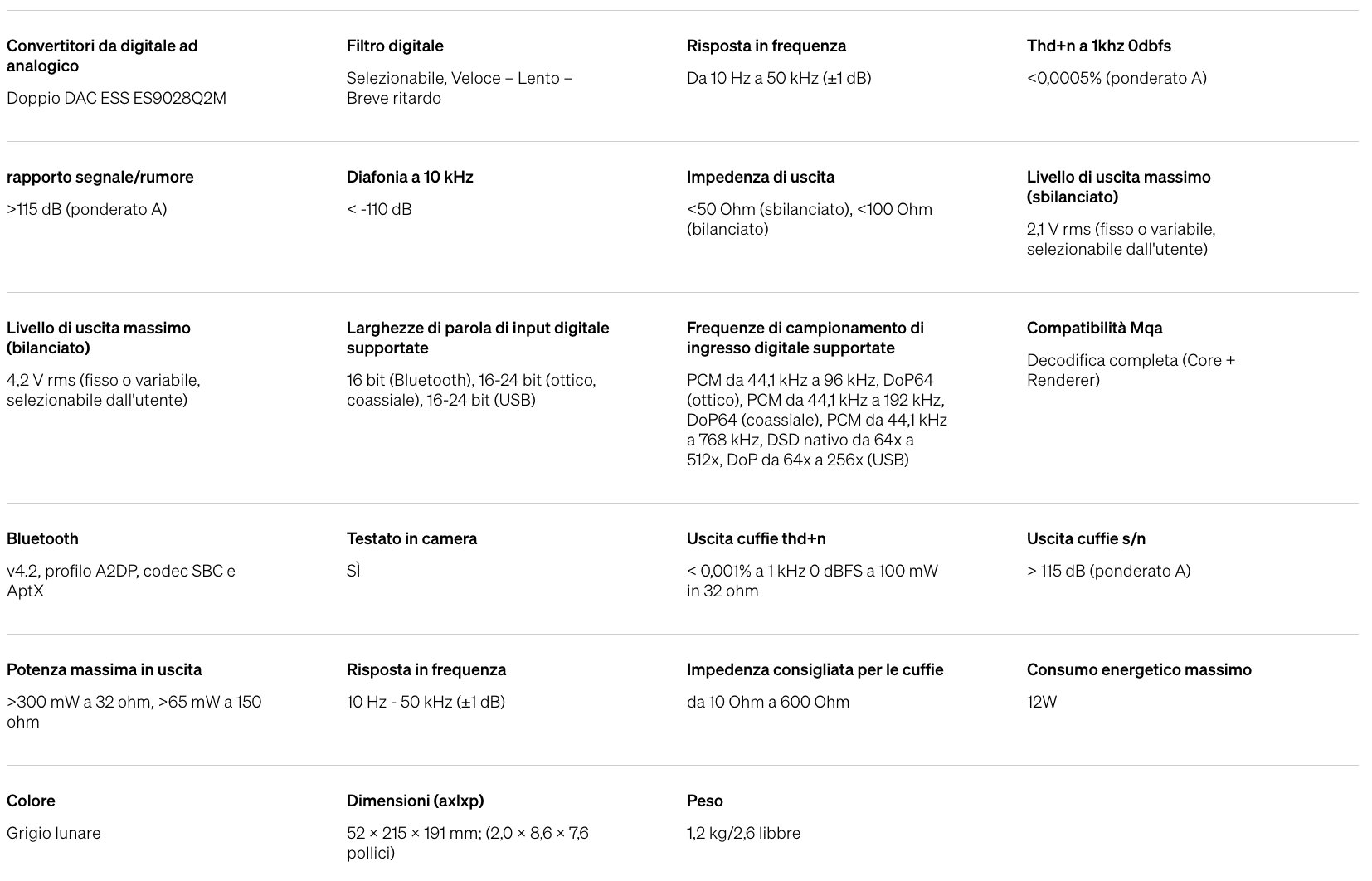
Task: Click the 'Dimensioni (axlxp)' heading
Action: 415,801
